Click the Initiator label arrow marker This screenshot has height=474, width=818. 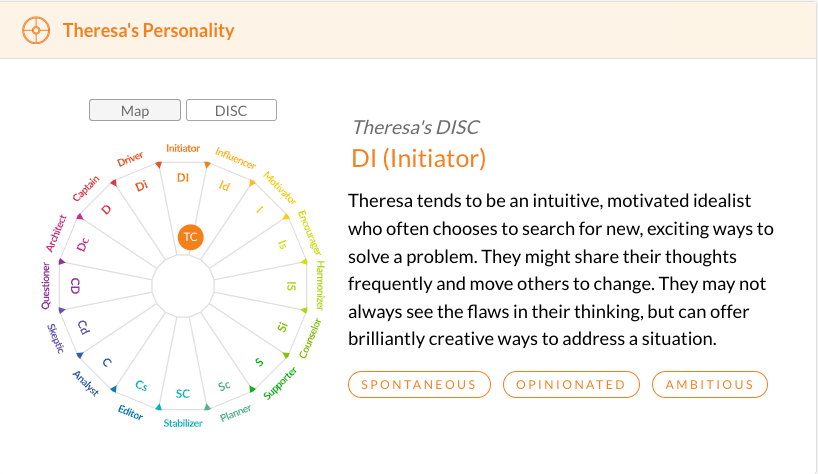(183, 161)
